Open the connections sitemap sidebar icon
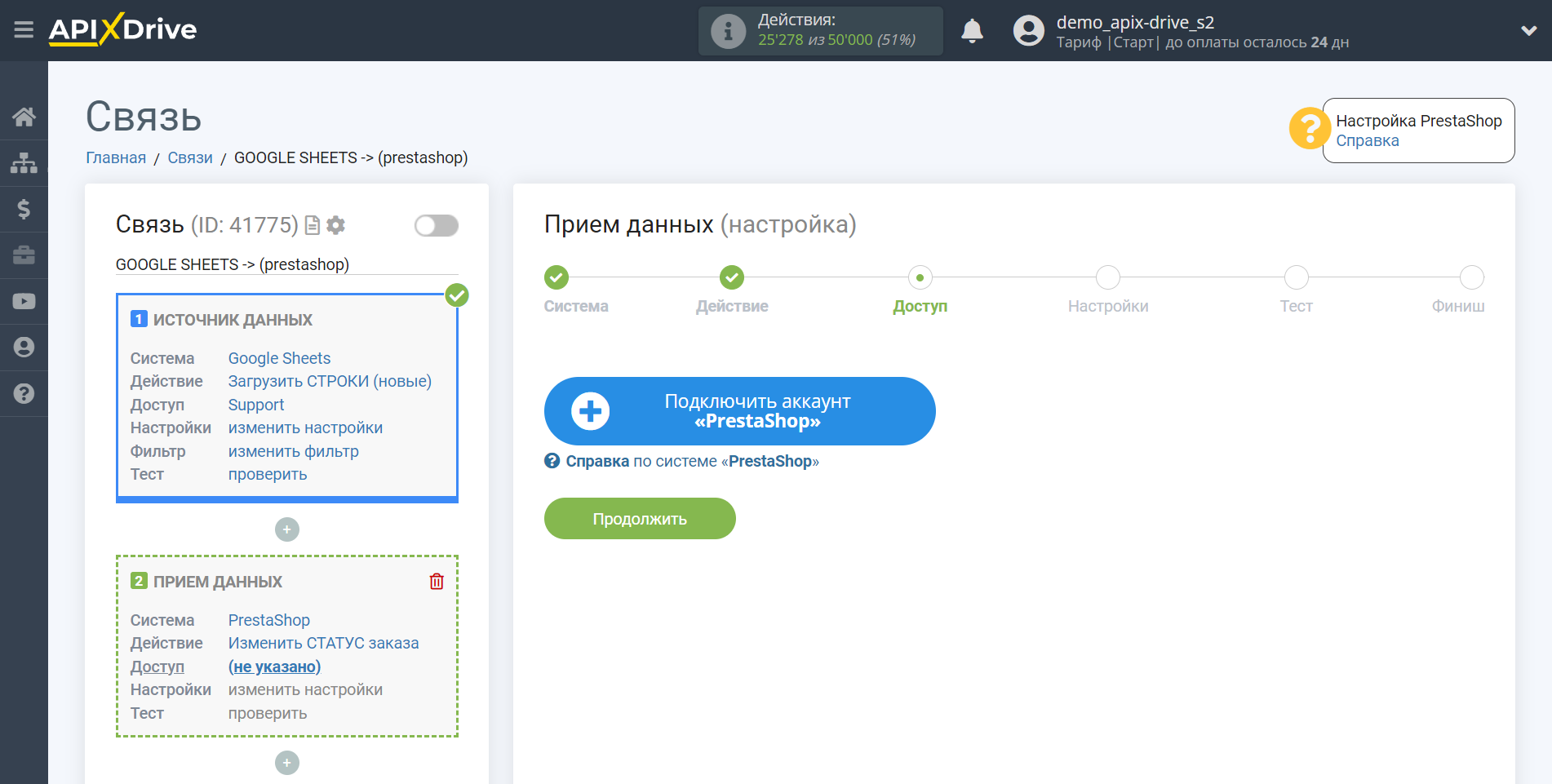This screenshot has height=784, width=1552. [24, 163]
